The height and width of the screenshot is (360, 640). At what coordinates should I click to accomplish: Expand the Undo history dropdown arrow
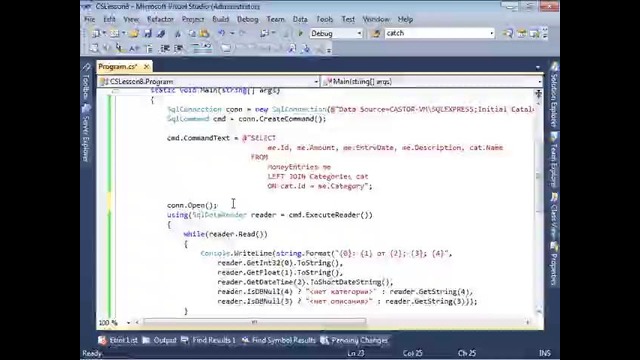232,33
